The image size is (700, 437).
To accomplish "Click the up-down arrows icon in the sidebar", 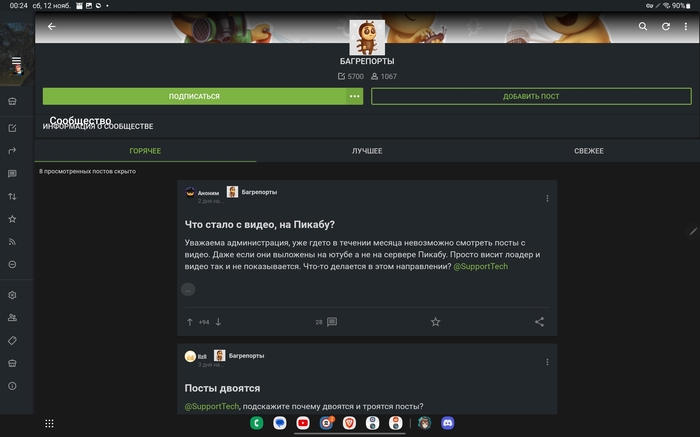I will (12, 196).
